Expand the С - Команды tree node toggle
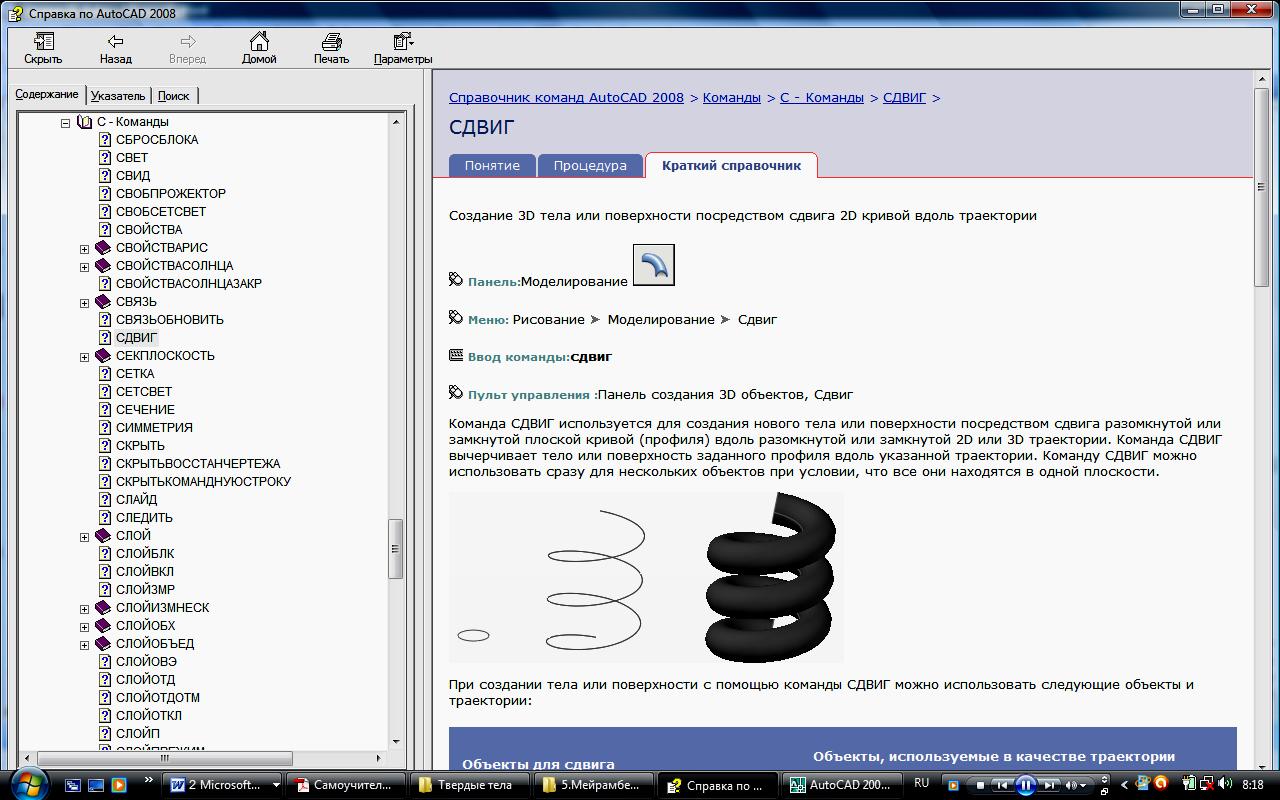Image resolution: width=1280 pixels, height=800 pixels. 66,123
